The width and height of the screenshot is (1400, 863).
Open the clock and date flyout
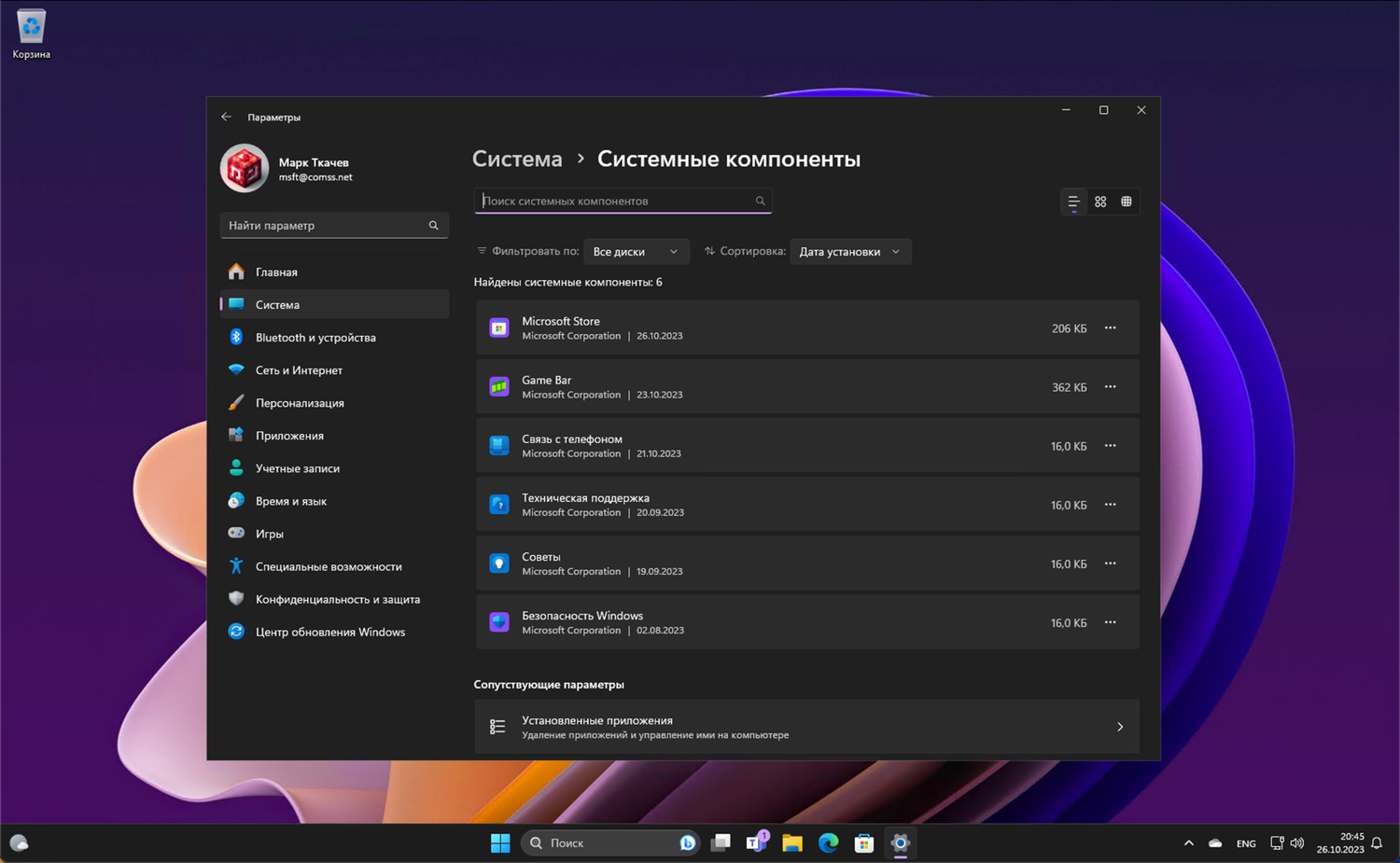point(1340,843)
